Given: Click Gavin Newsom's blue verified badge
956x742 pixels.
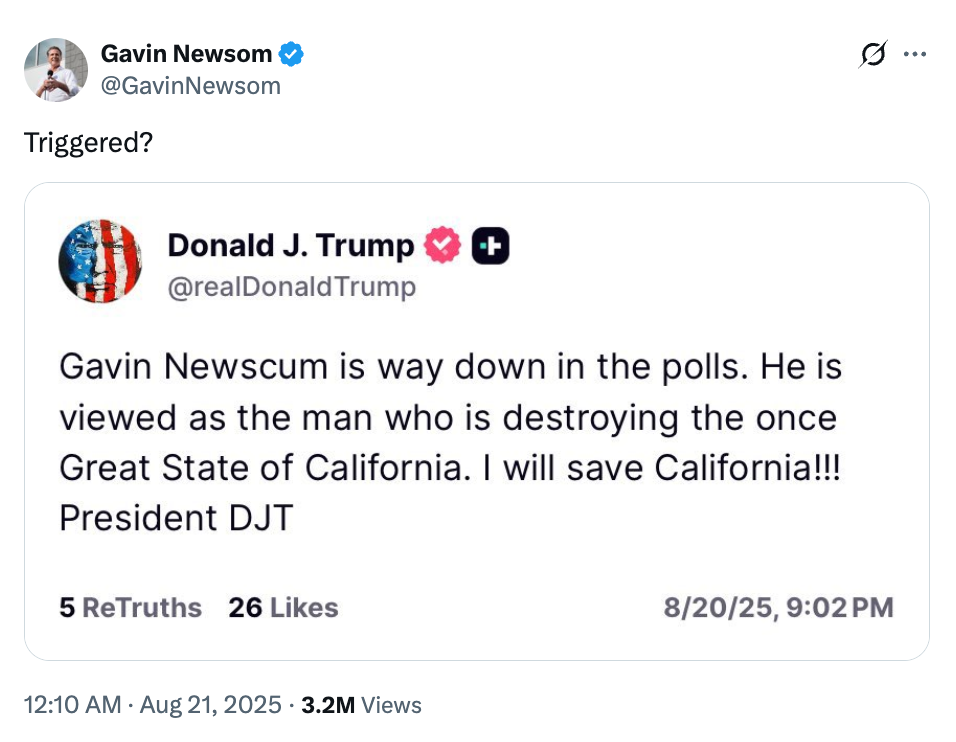Looking at the screenshot, I should pyautogui.click(x=291, y=55).
